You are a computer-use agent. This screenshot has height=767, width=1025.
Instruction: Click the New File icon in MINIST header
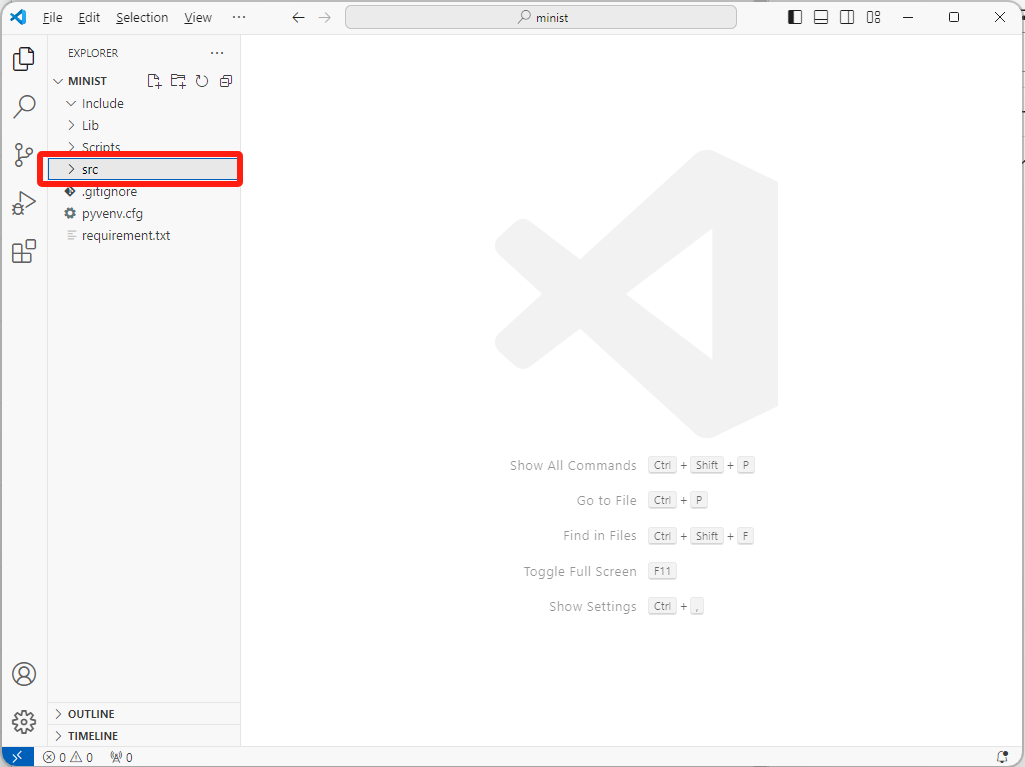(154, 81)
